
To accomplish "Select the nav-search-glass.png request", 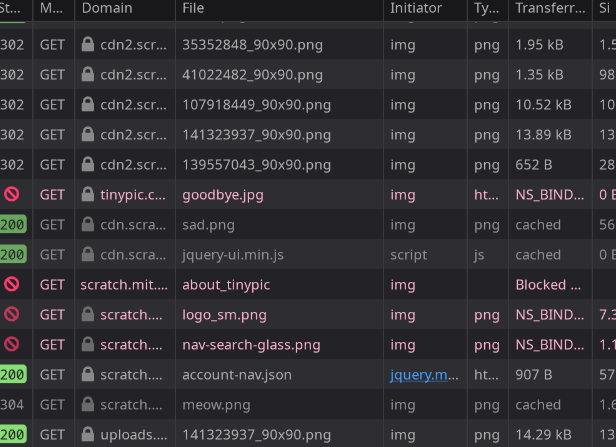I will click(251, 345).
